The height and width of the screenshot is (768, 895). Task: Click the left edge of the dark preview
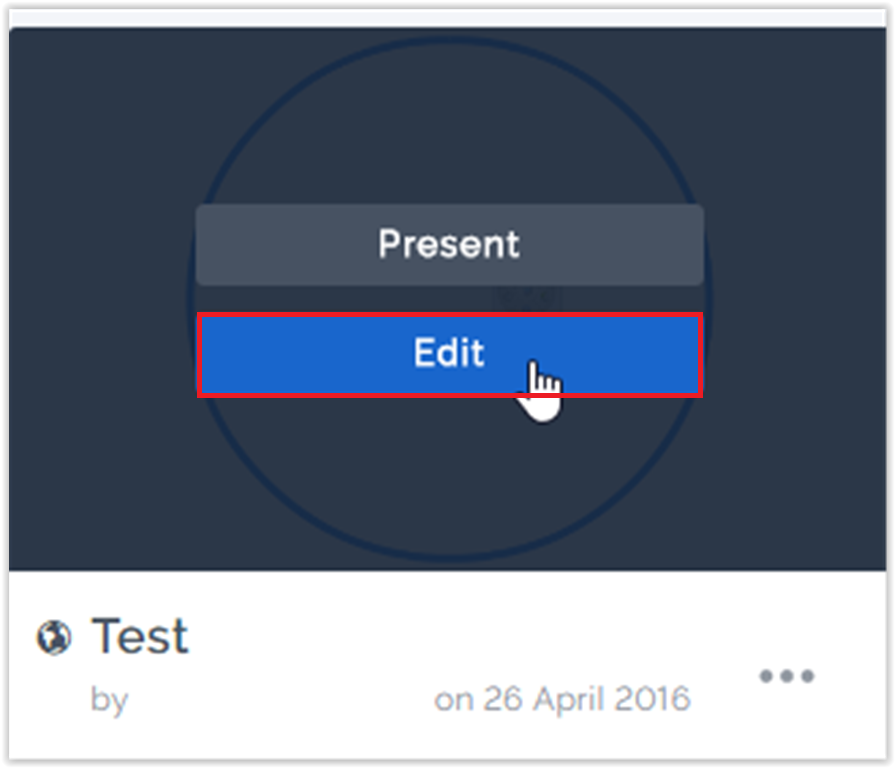click(40, 300)
